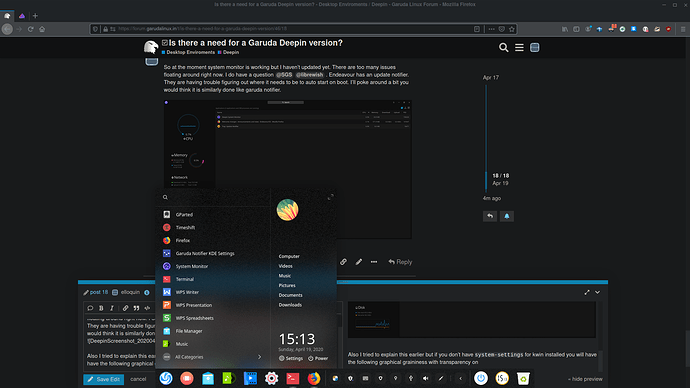Open the forum user avatar menu
Screen dimensions: 690x388
pos(535,48)
